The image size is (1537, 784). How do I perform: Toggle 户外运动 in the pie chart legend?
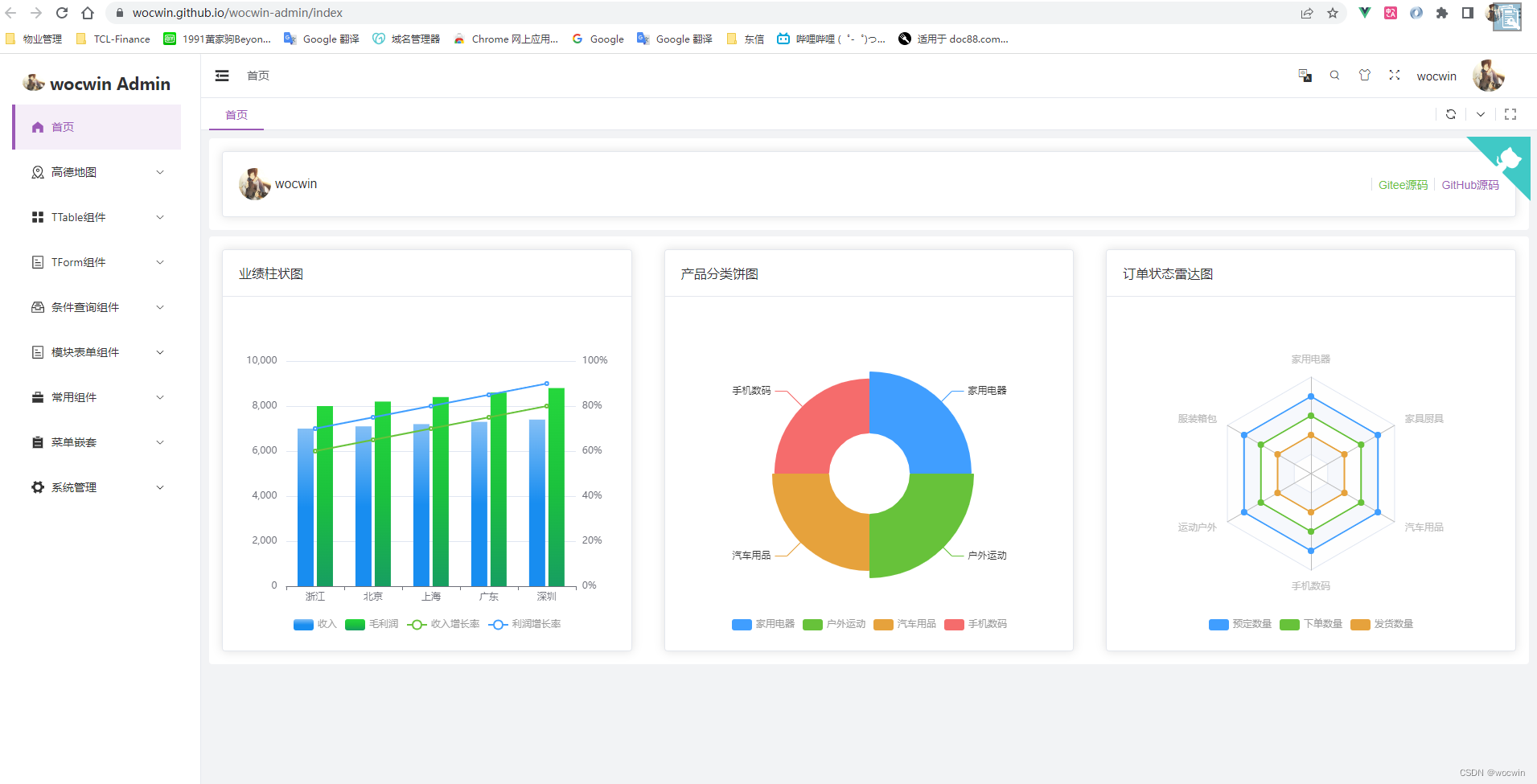pos(834,624)
